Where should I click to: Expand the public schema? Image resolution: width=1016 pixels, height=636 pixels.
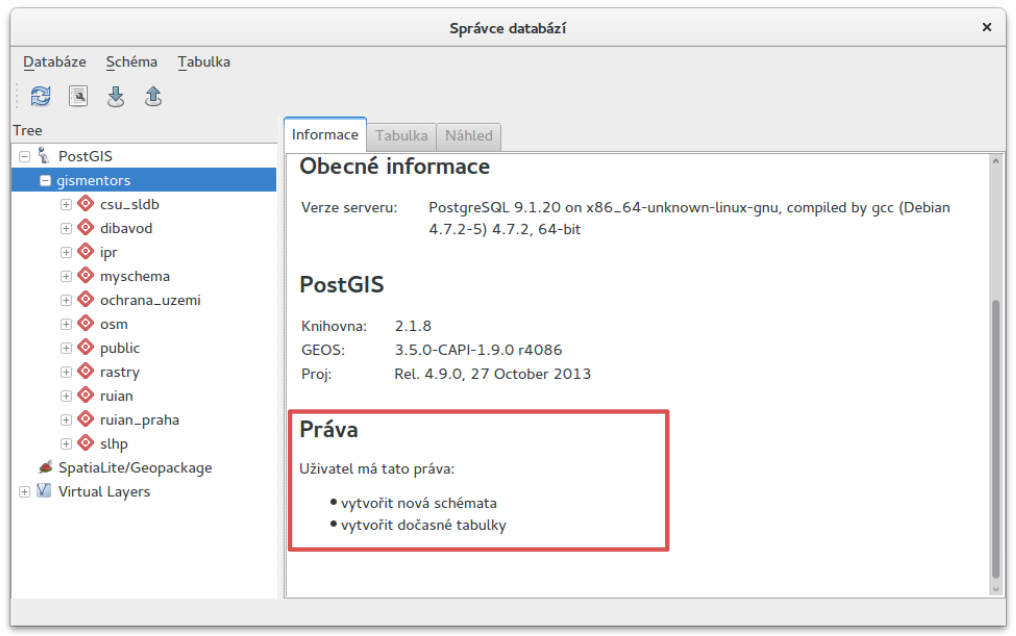66,348
